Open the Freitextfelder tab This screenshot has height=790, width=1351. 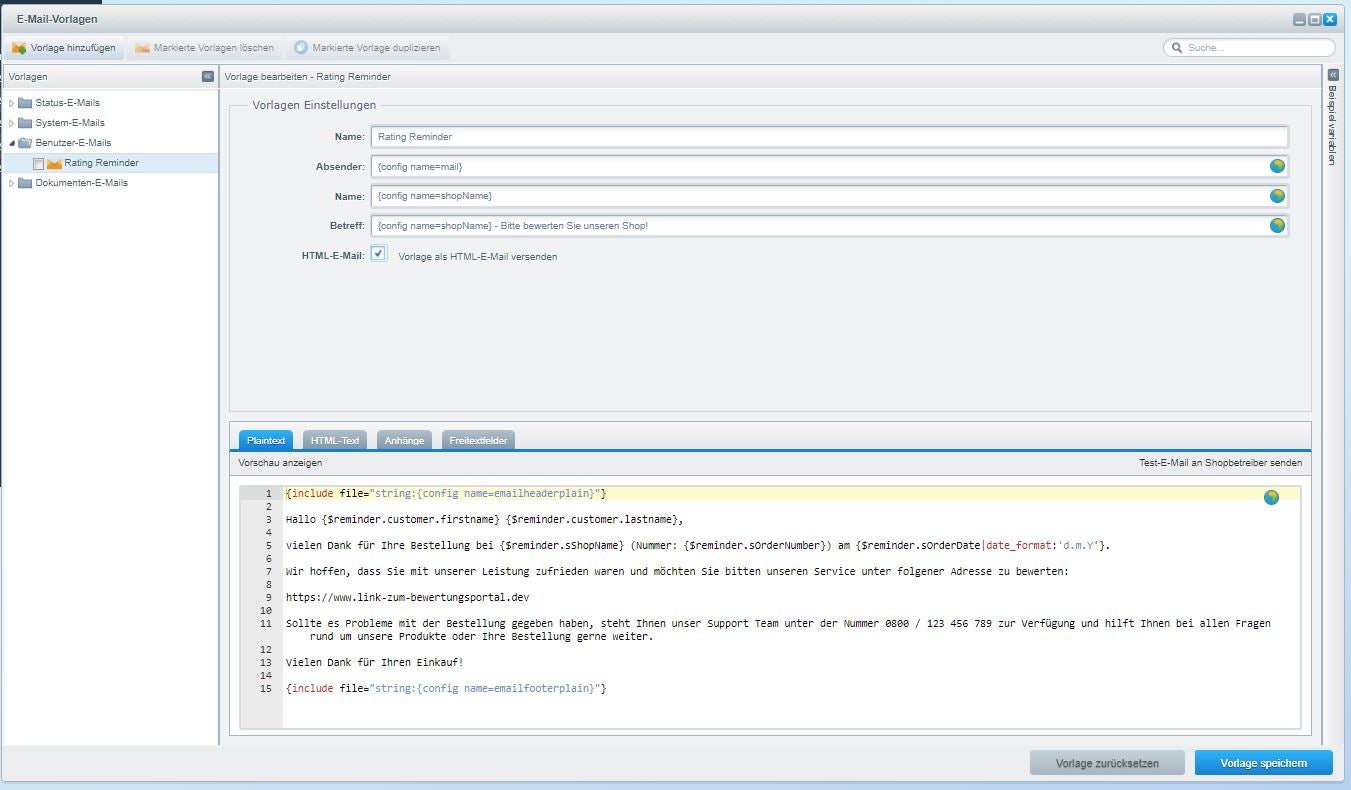click(478, 440)
